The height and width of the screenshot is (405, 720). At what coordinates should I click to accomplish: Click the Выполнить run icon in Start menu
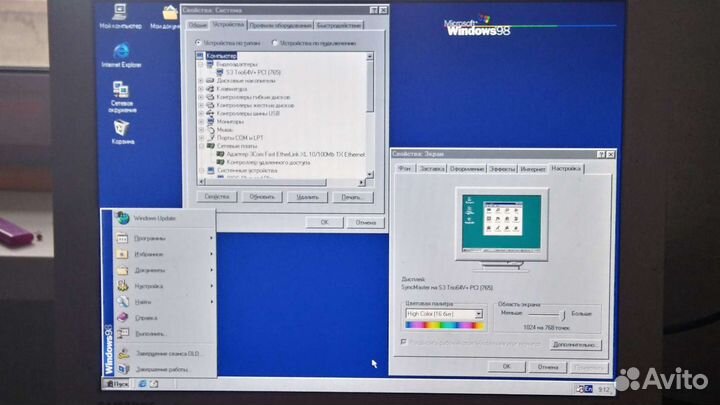(122, 333)
